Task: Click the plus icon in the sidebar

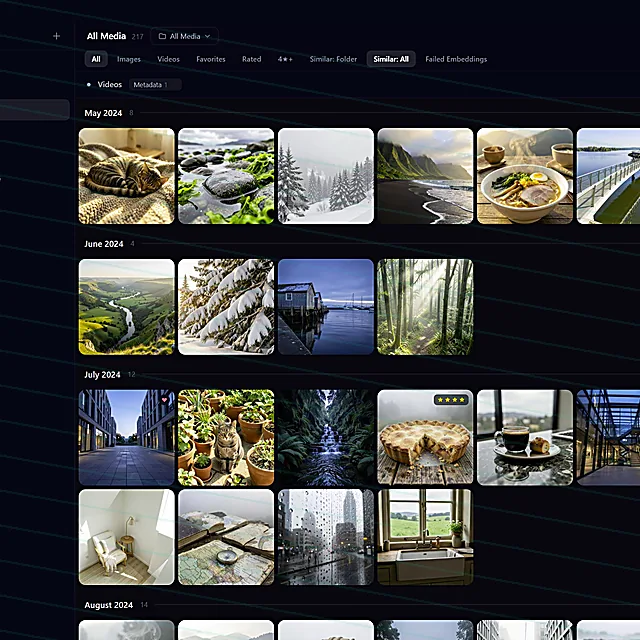Action: tap(56, 36)
